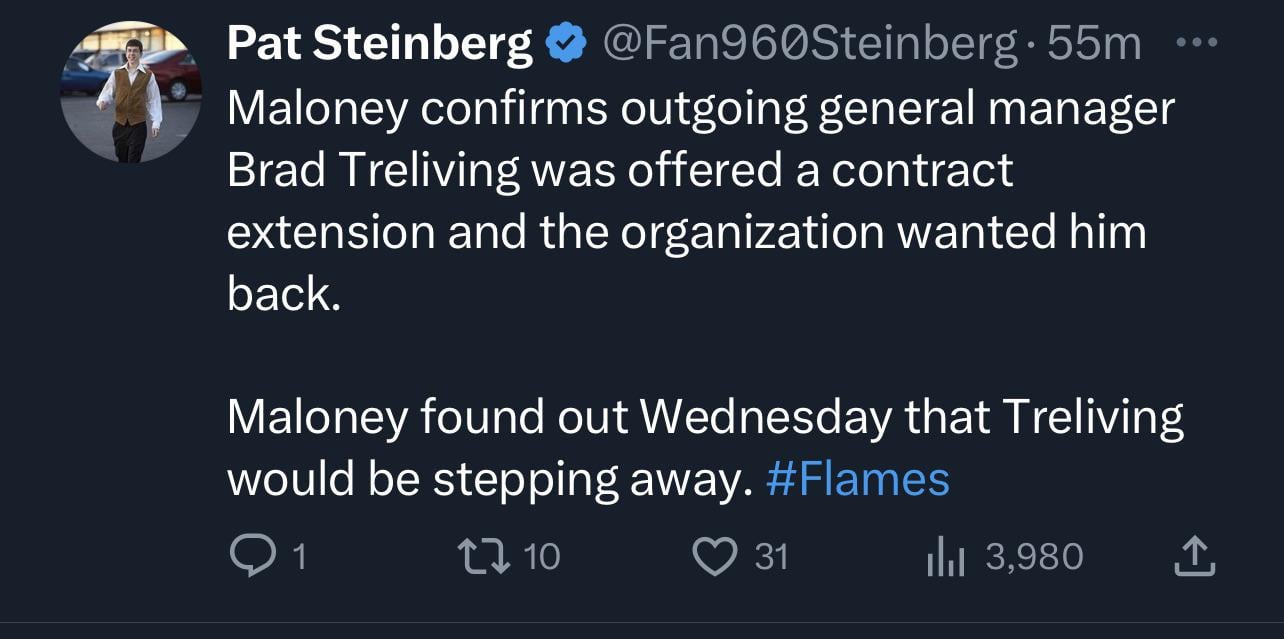Click the 3,980 view count
Image resolution: width=1284 pixels, height=639 pixels.
[1033, 557]
